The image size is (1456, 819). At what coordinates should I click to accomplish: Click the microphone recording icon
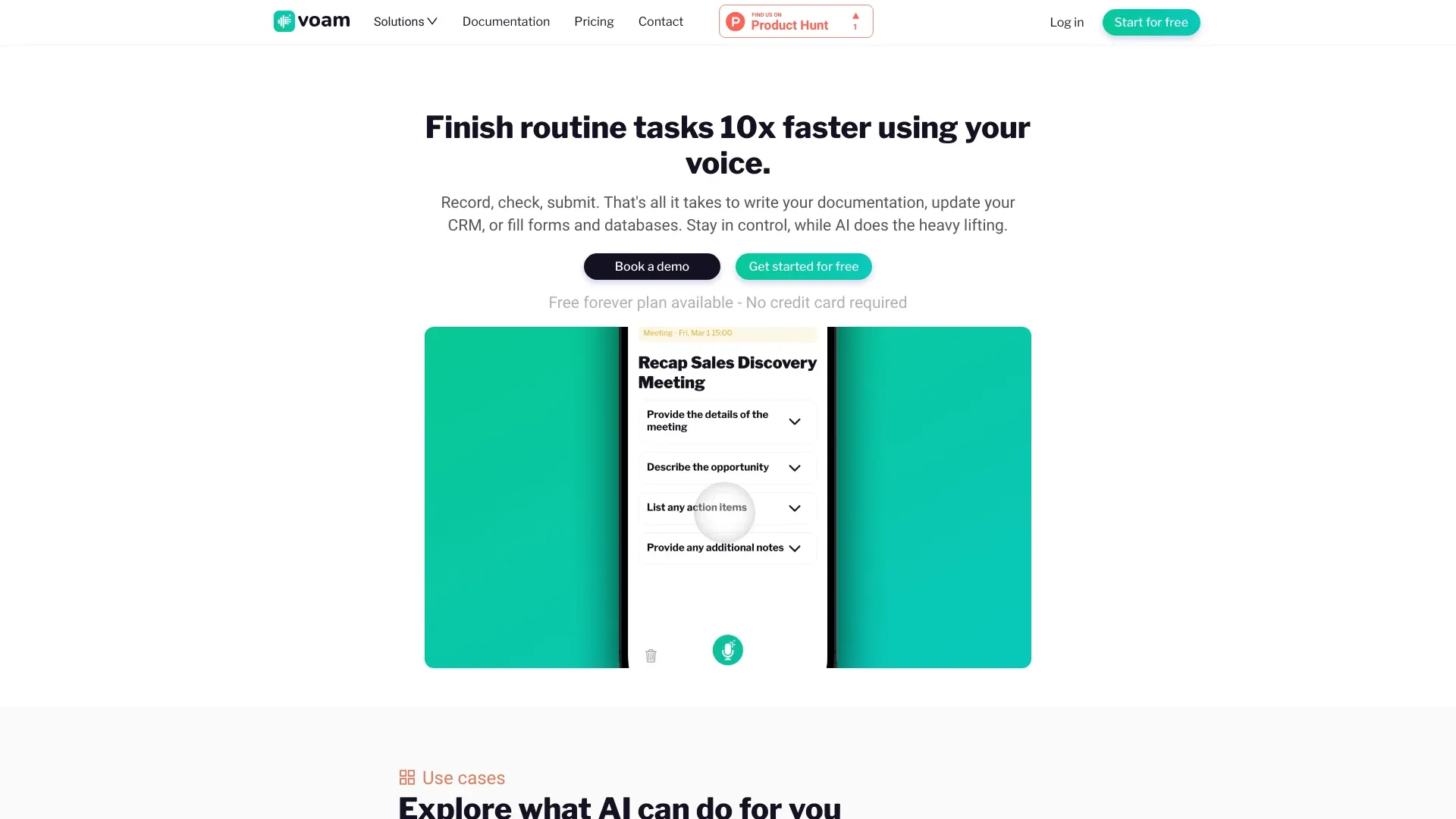point(727,649)
